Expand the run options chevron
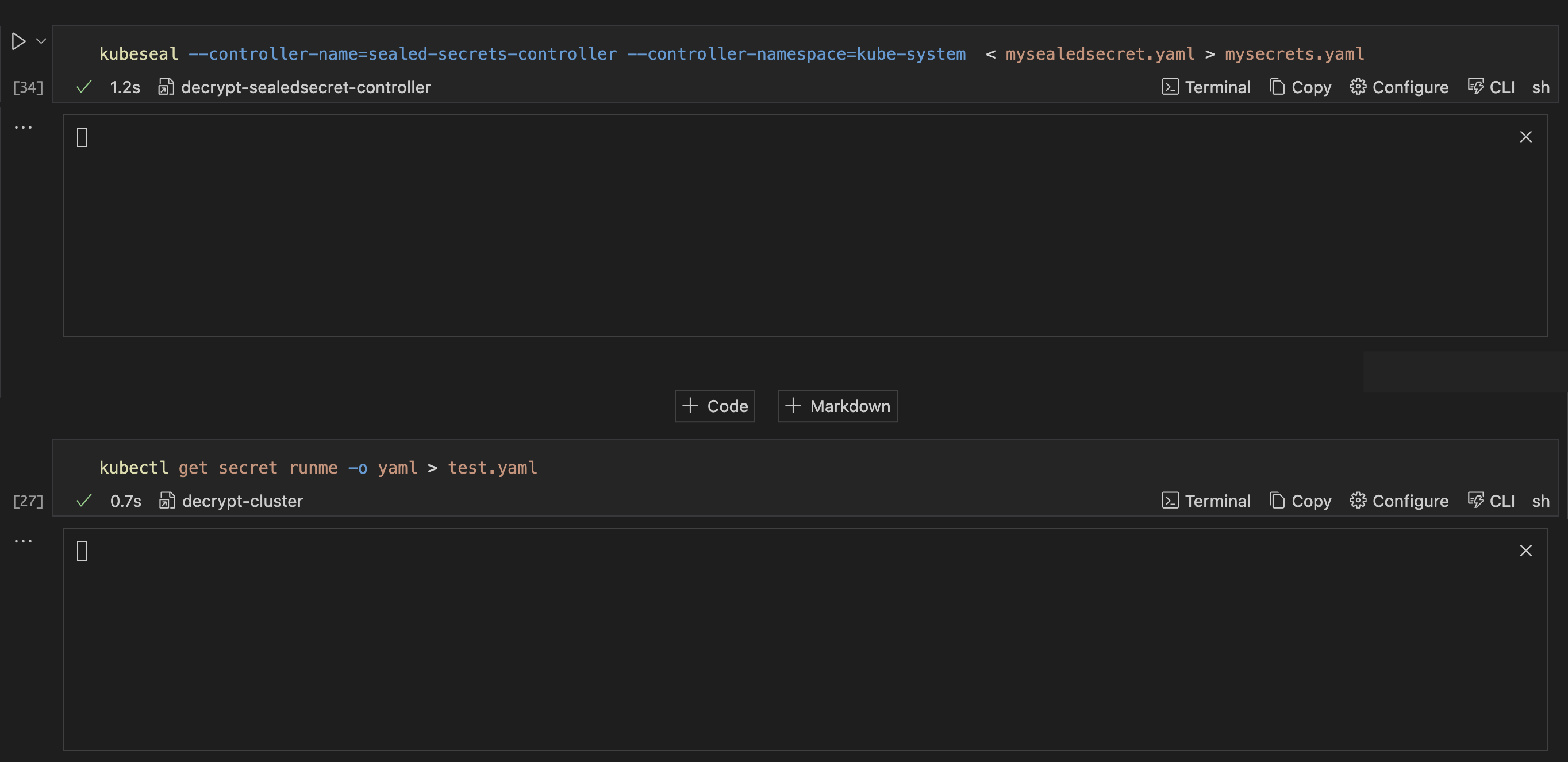1568x762 pixels. (40, 41)
